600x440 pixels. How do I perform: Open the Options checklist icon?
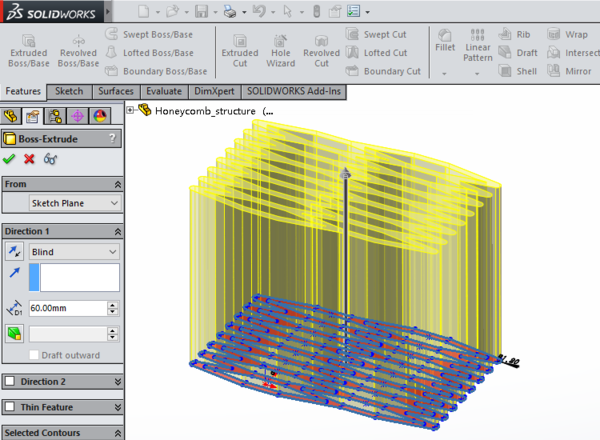coord(353,11)
